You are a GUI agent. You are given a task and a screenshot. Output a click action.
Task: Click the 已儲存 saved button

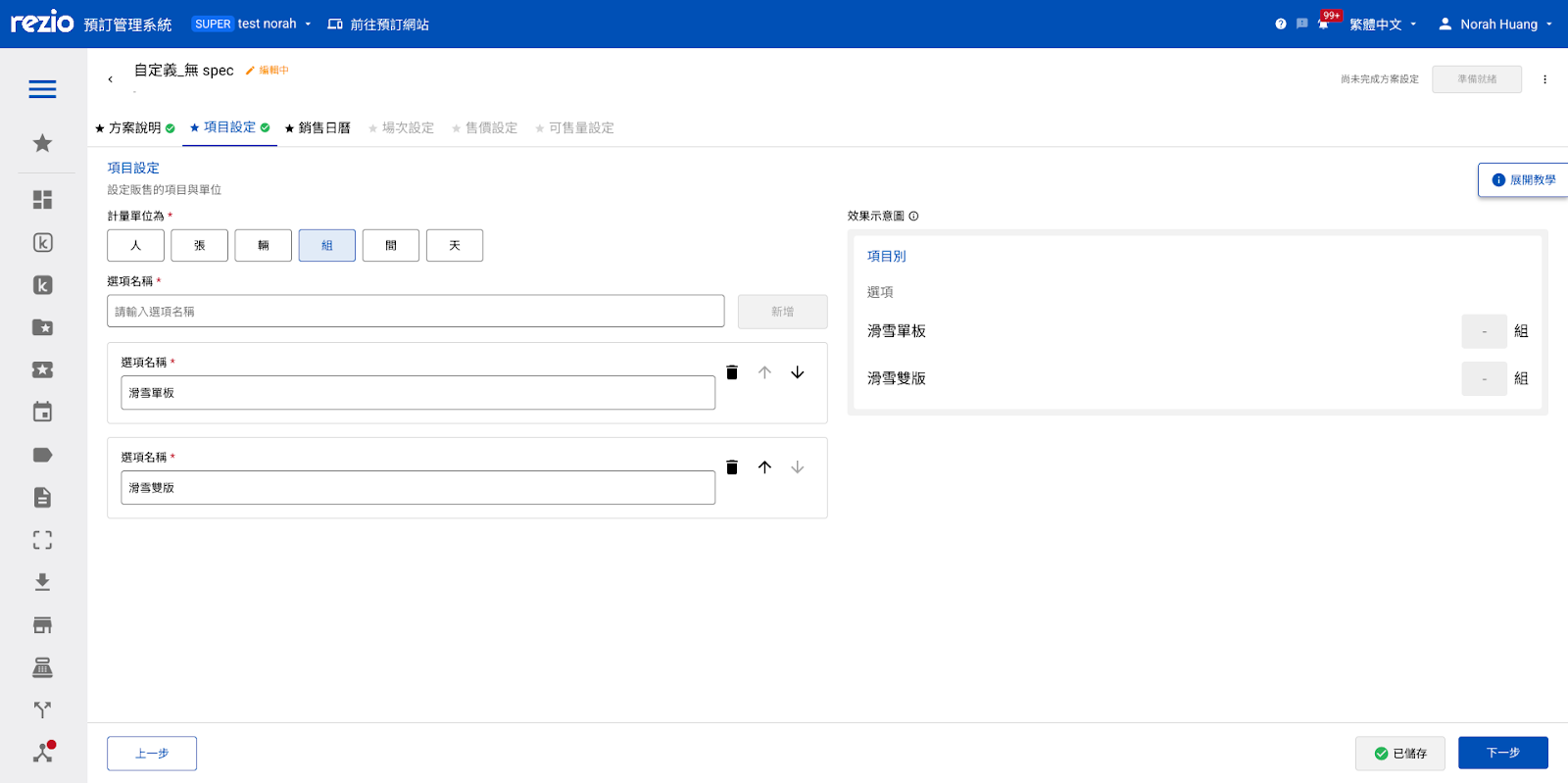[1400, 754]
